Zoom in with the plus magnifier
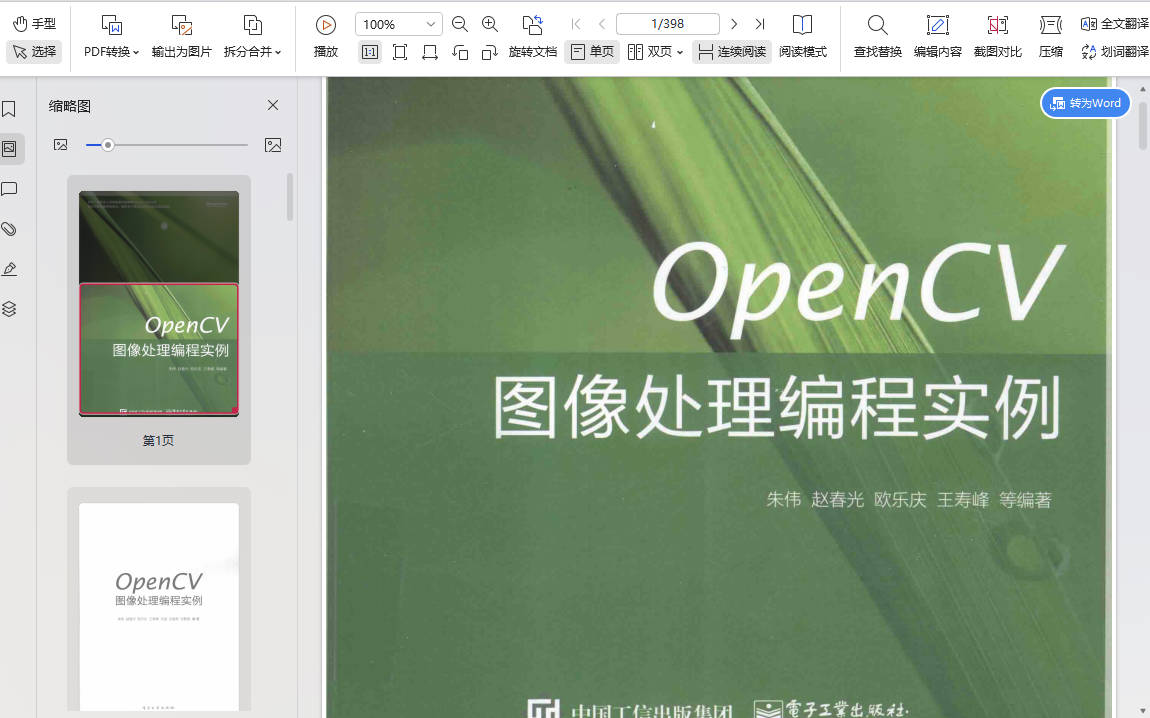 click(490, 24)
